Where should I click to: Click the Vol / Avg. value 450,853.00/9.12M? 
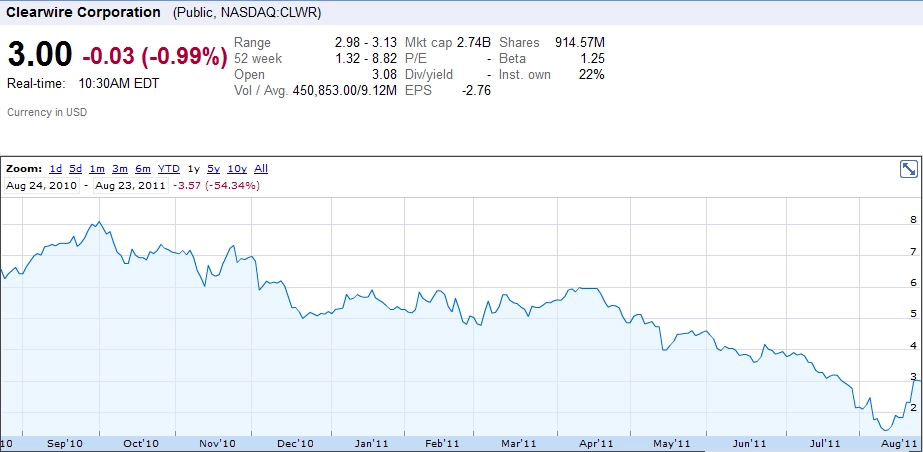[344, 91]
